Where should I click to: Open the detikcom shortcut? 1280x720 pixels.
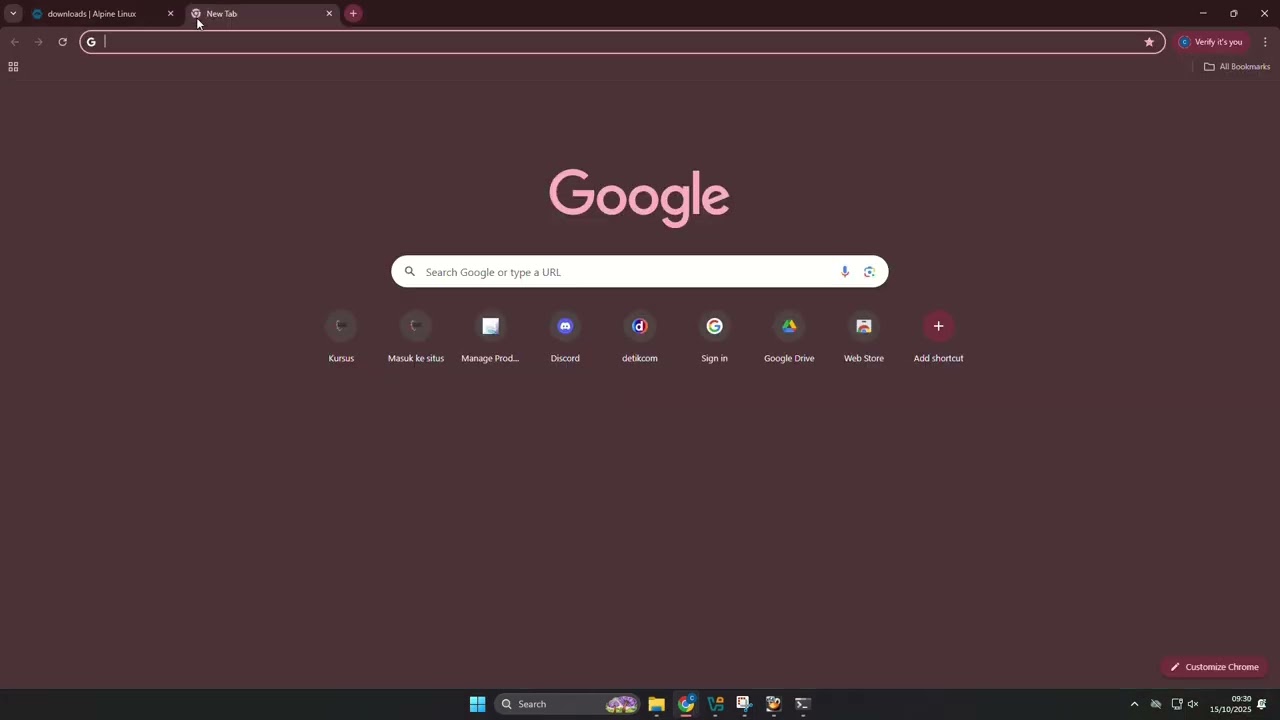point(640,337)
